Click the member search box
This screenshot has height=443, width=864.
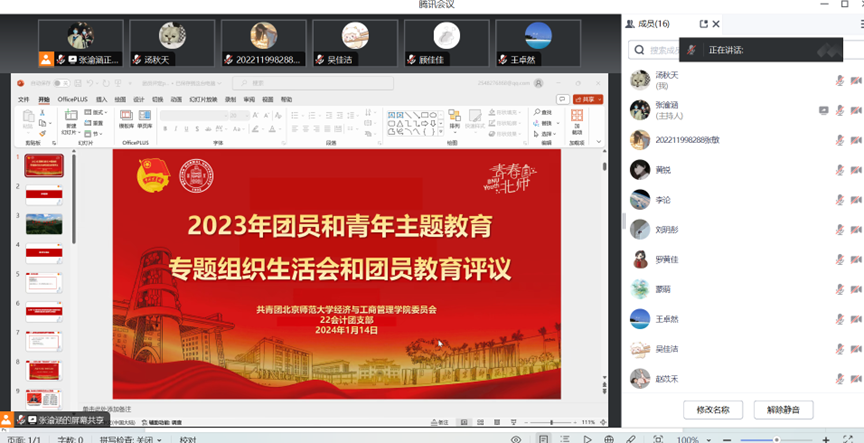(x=654, y=49)
